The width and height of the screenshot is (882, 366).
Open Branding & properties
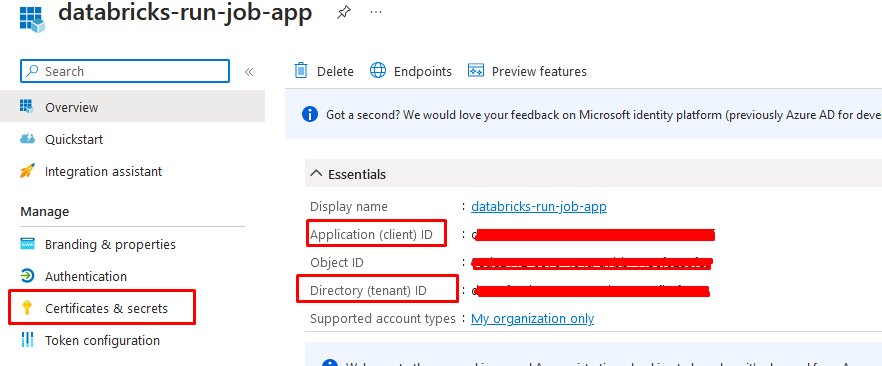pyautogui.click(x=110, y=245)
